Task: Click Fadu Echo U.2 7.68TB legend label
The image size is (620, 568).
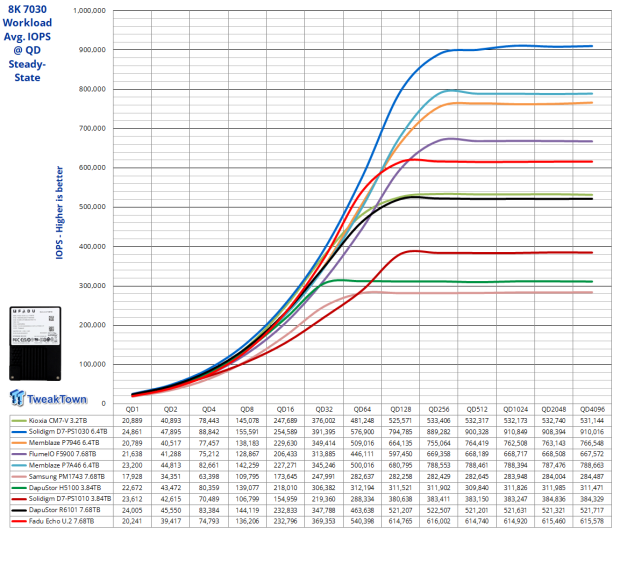Action: coord(61,522)
